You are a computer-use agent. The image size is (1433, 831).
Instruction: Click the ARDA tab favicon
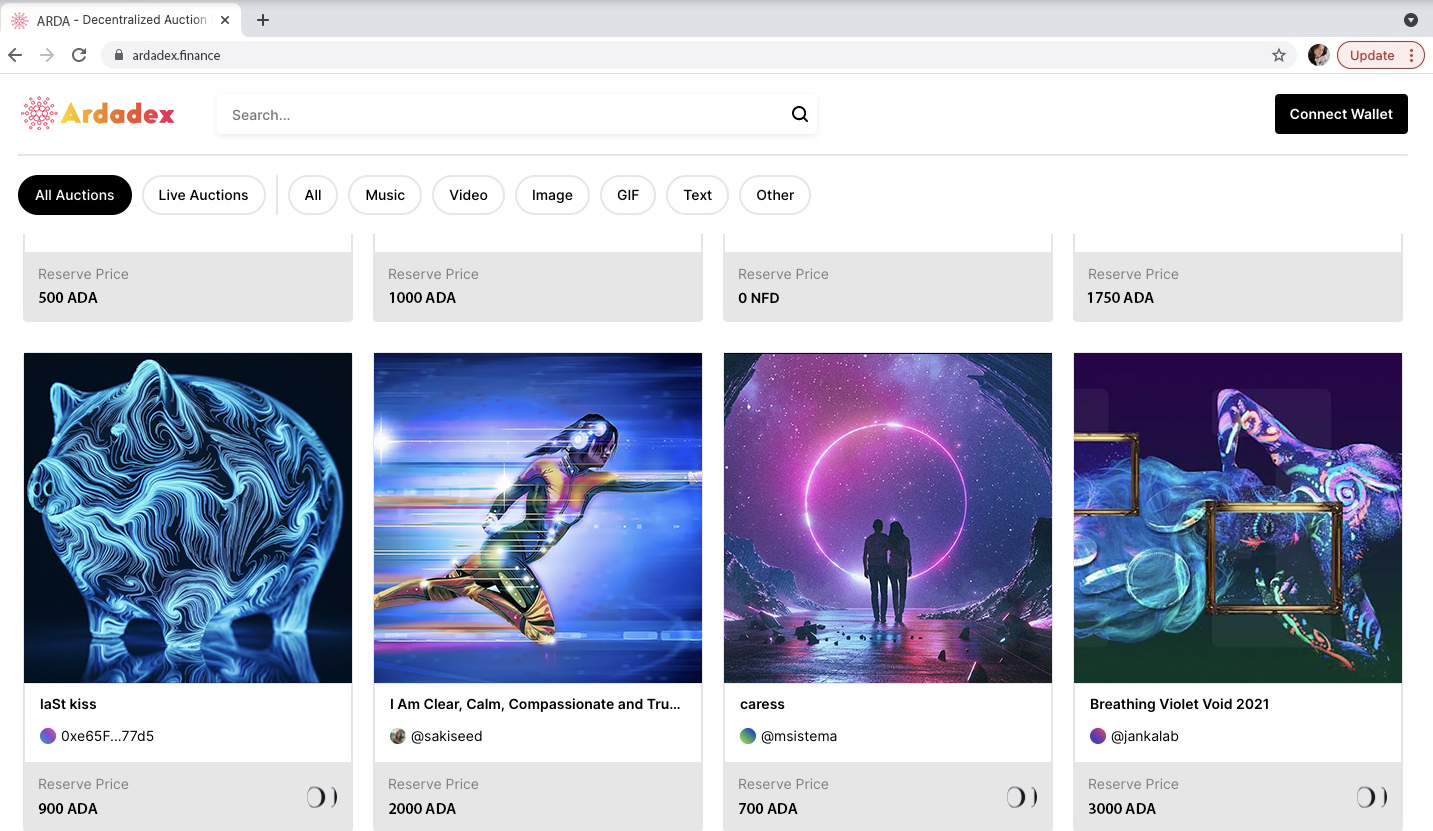[19, 20]
